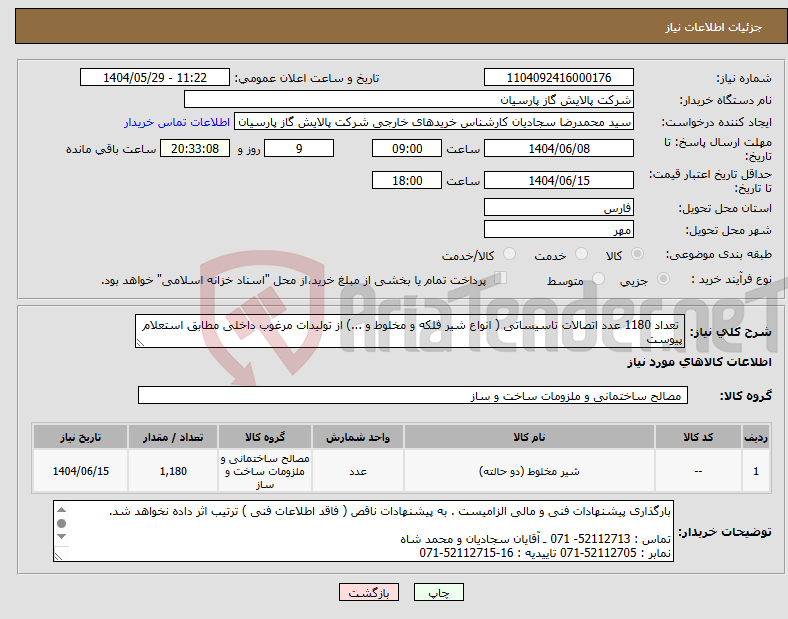This screenshot has height=619, width=788.
Task: Select the خدمت radio button
Action: coord(581,254)
